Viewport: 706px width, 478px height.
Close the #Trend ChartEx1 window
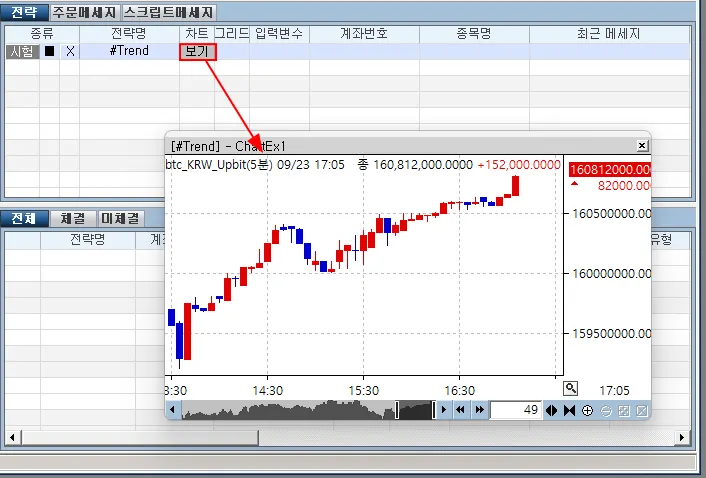[642, 145]
